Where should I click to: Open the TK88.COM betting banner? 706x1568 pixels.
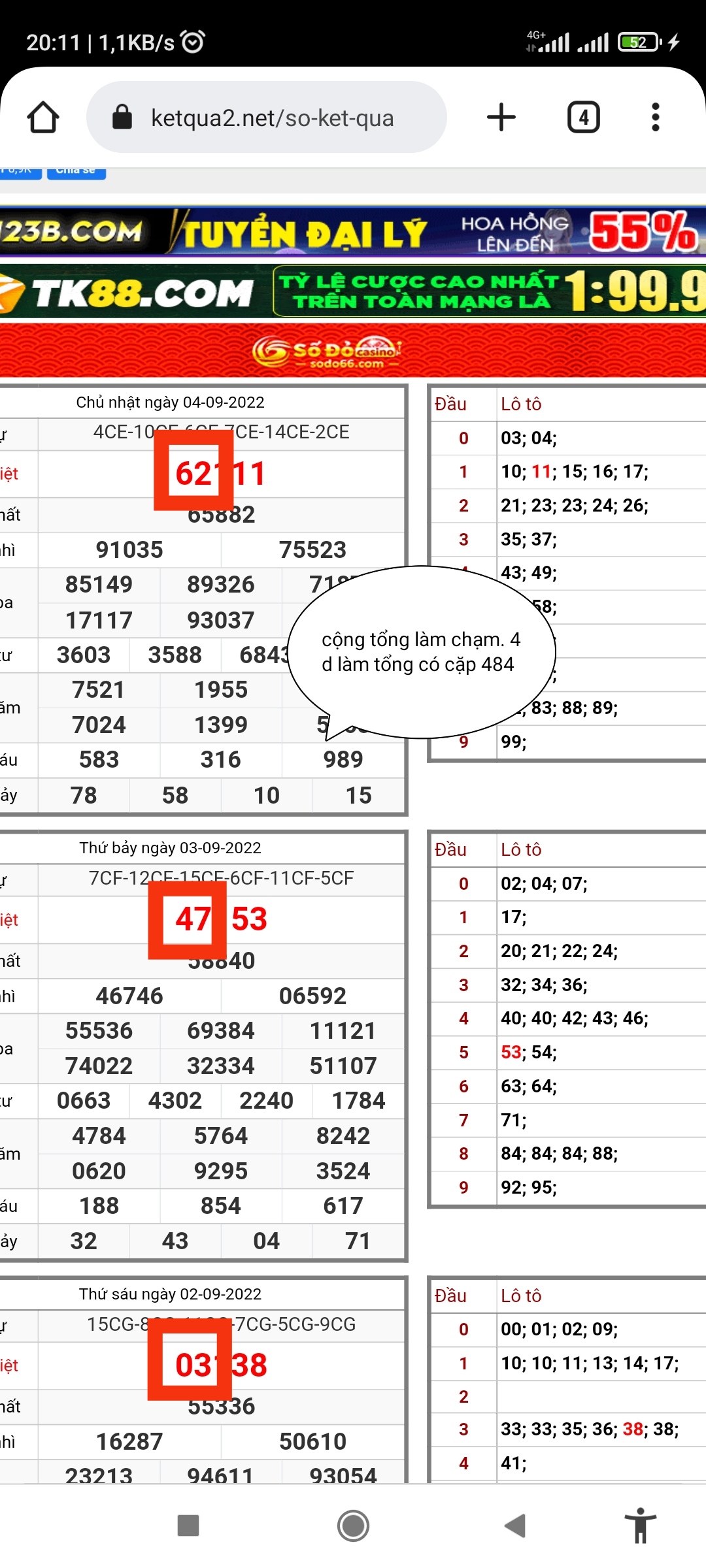[353, 291]
